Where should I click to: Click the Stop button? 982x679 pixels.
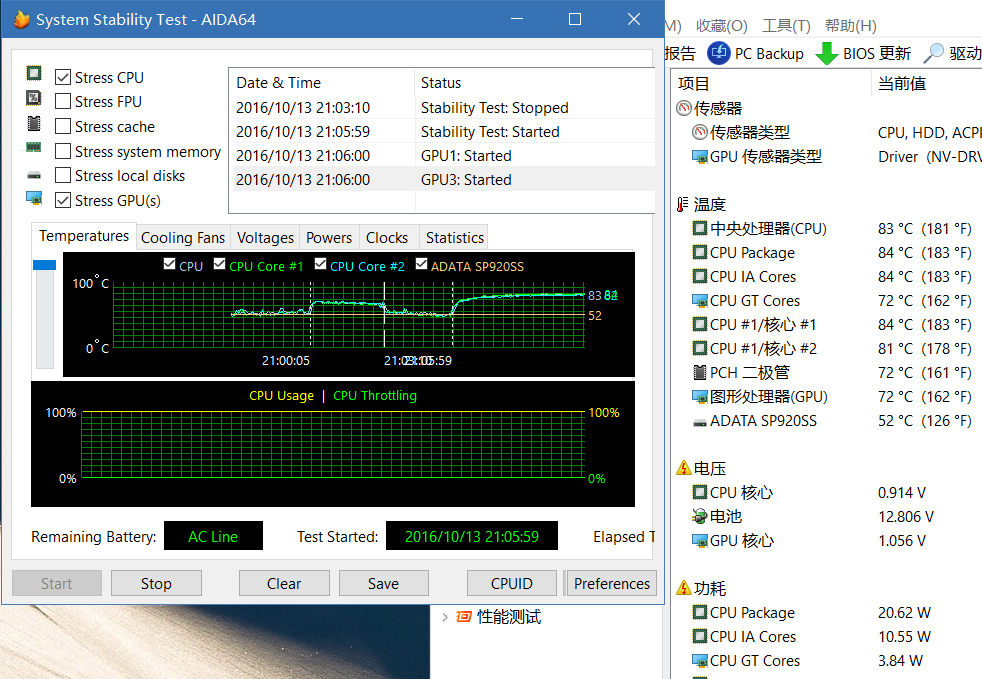pos(157,584)
